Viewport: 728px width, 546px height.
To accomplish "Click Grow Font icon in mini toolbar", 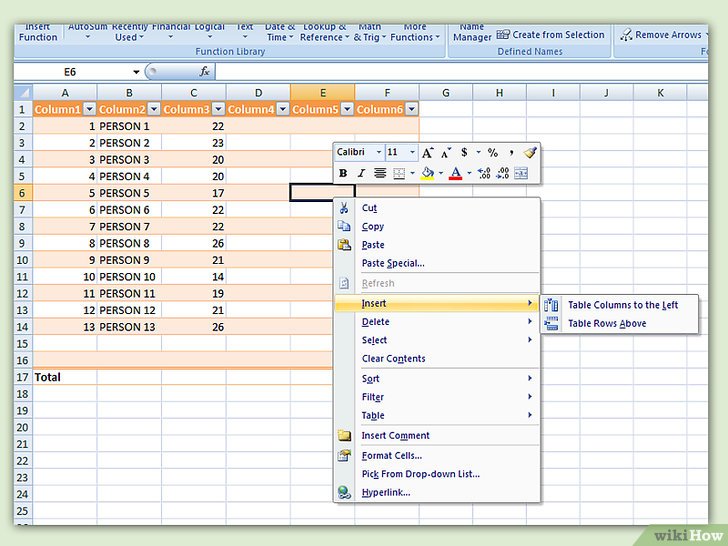I will (x=427, y=152).
